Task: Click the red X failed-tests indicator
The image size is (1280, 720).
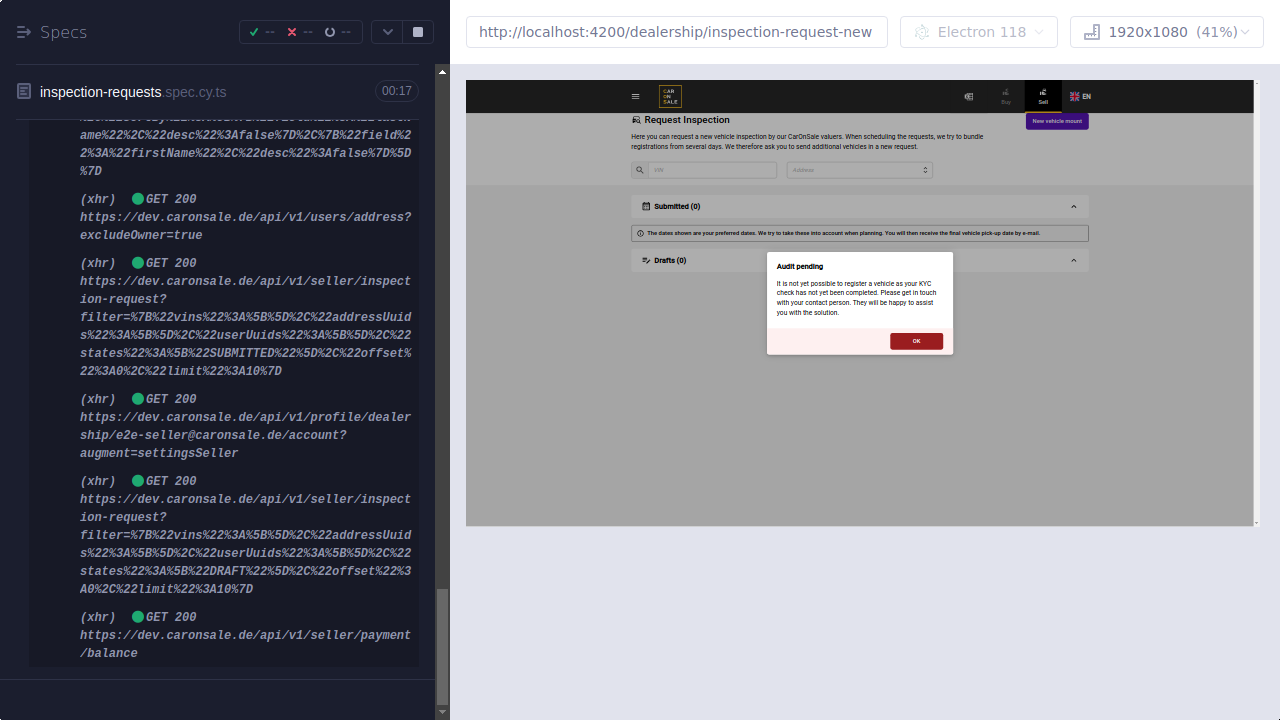Action: 292,32
